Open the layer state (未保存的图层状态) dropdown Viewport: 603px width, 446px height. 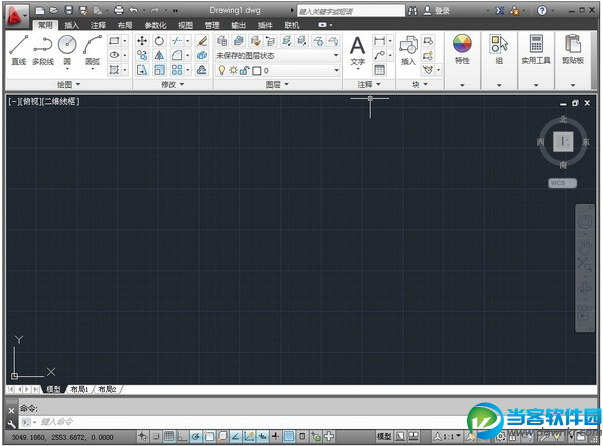click(277, 55)
